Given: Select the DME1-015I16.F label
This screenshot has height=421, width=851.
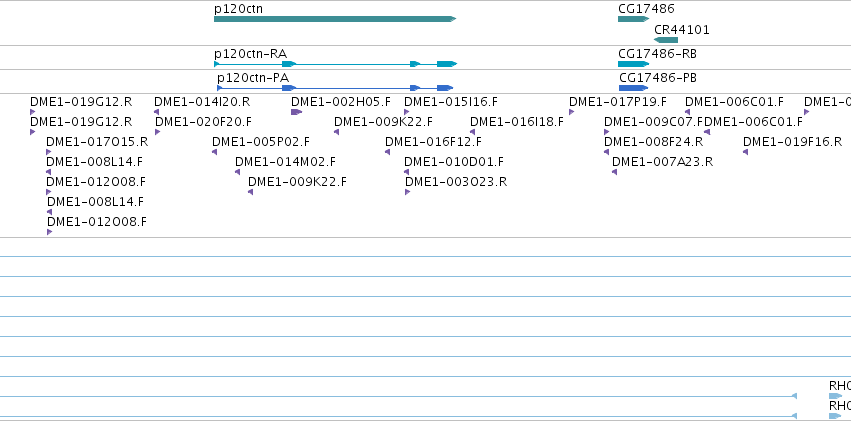Looking at the screenshot, I should coord(450,102).
